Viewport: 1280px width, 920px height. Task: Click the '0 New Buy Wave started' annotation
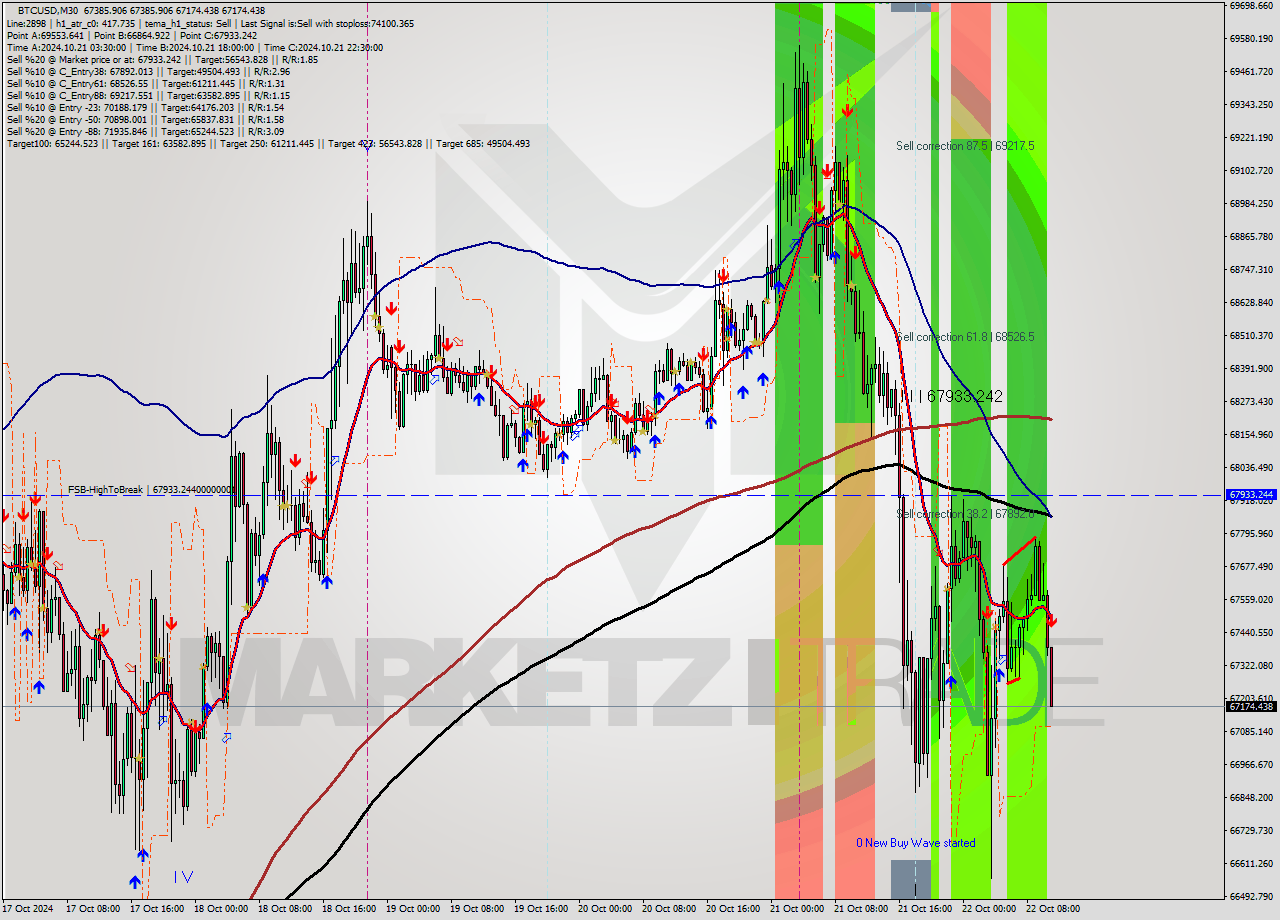[915, 843]
